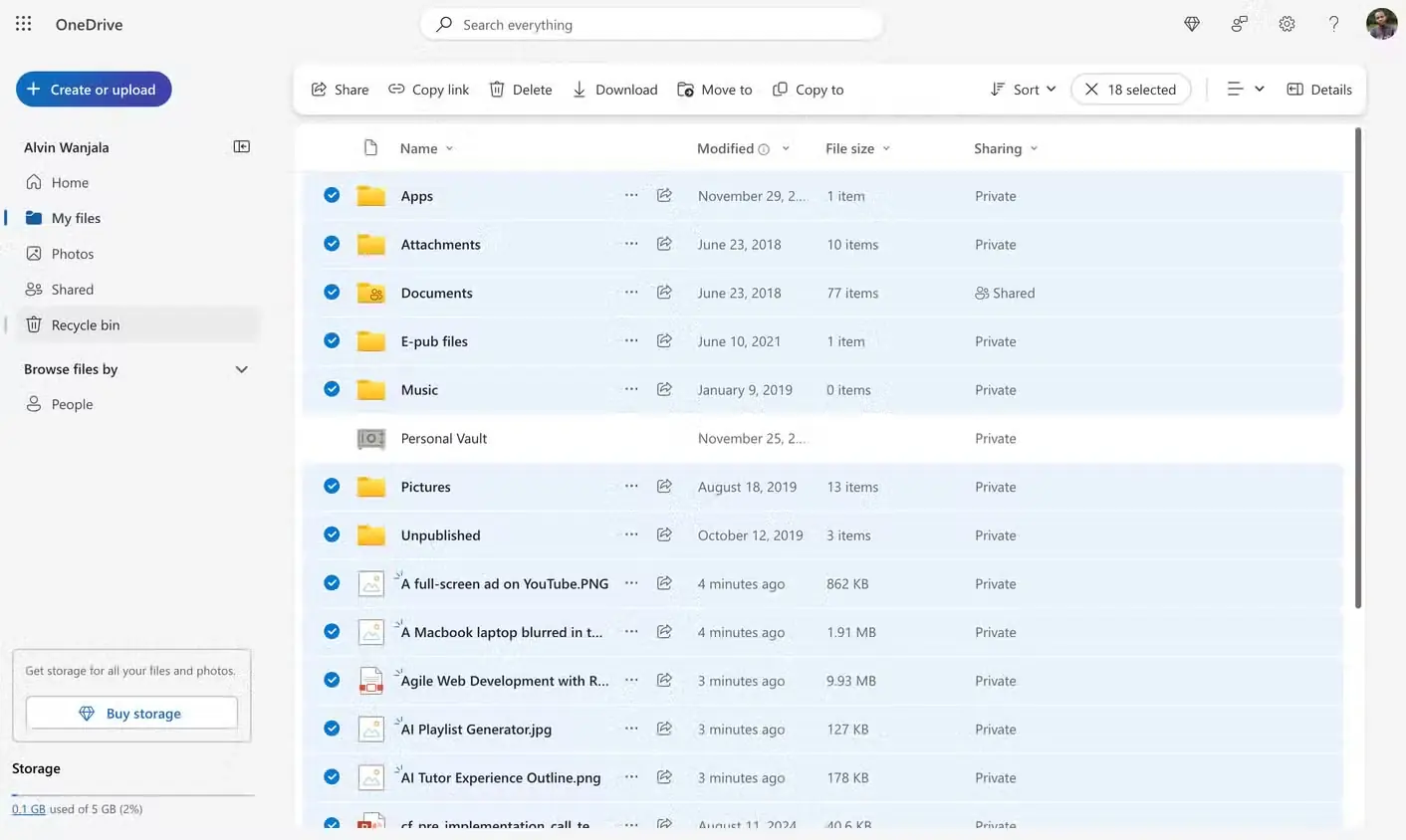Screen dimensions: 1406x840
Task: Open the Personal Vault safe icon
Action: click(370, 438)
